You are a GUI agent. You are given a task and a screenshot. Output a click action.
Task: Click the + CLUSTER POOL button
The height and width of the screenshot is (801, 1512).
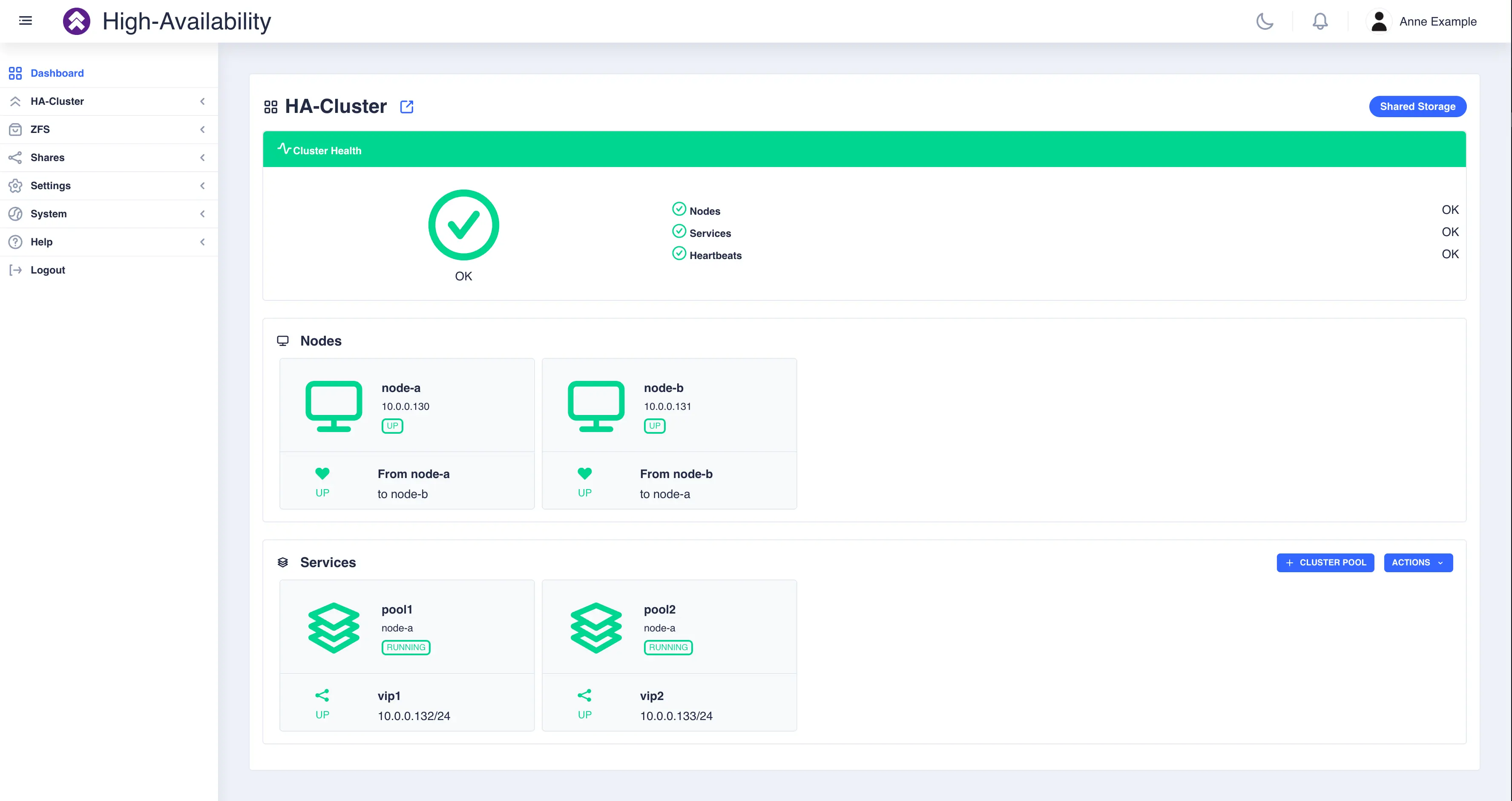[1326, 562]
